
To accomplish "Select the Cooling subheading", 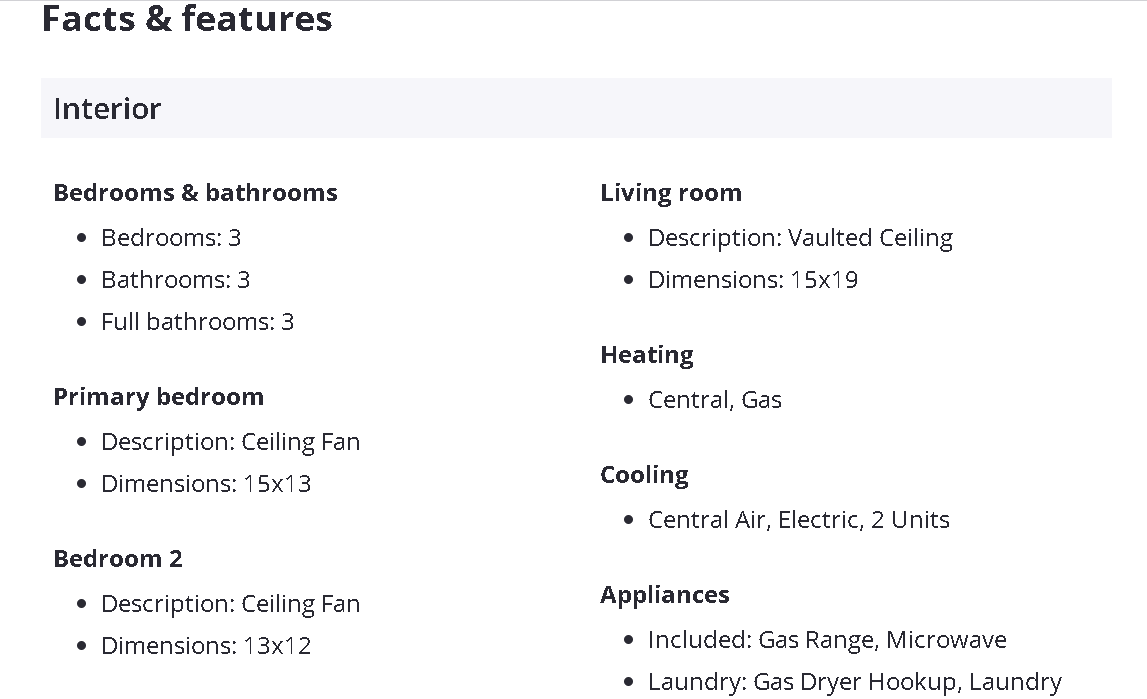I will pyautogui.click(x=644, y=475).
